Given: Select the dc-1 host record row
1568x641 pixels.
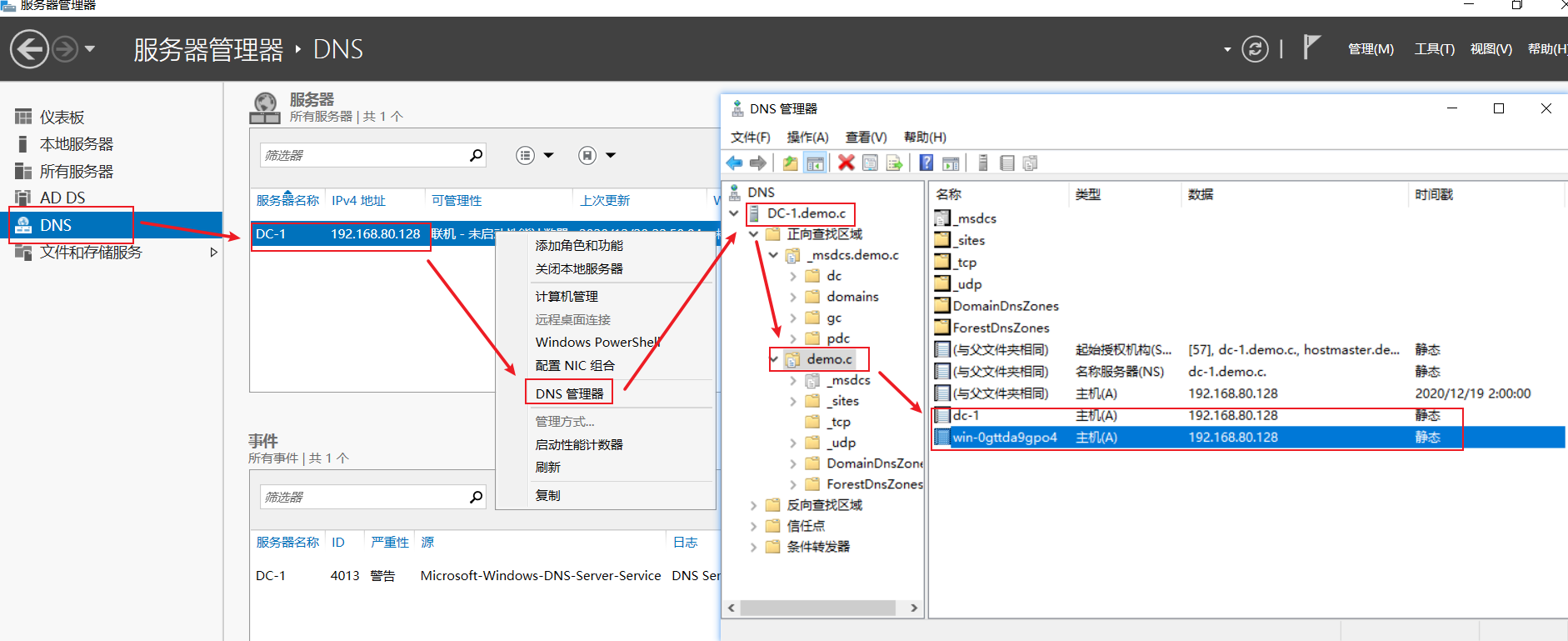Looking at the screenshot, I should (x=966, y=415).
